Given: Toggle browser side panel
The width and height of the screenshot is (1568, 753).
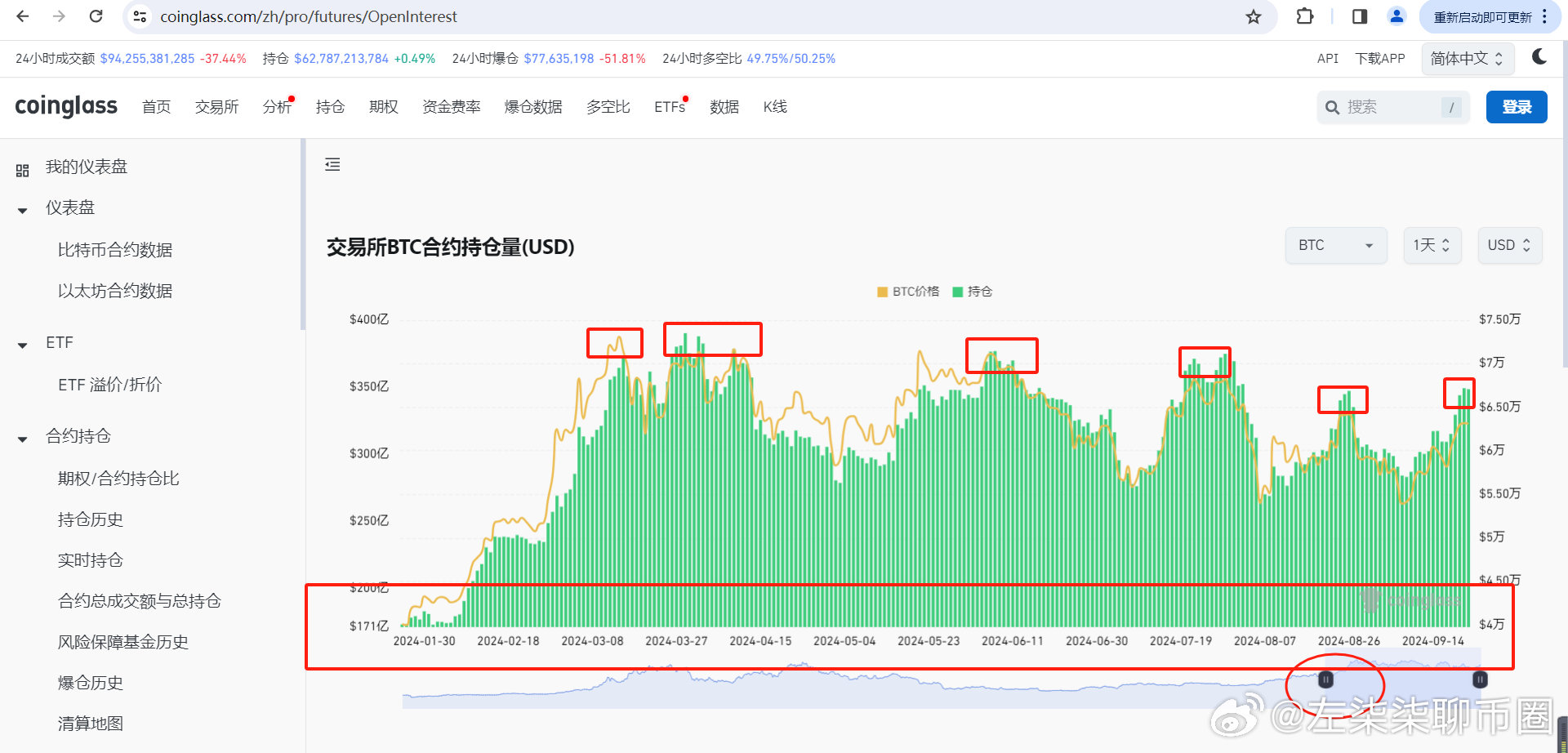Looking at the screenshot, I should click(x=1360, y=16).
